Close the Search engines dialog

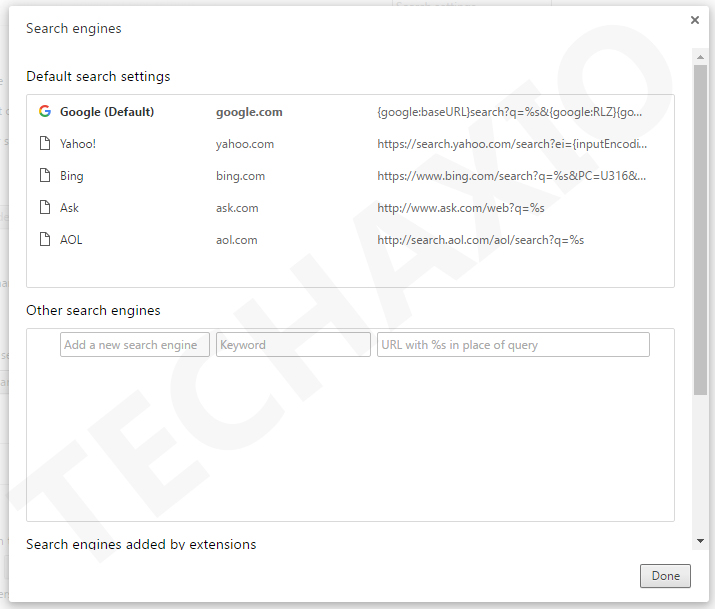pyautogui.click(x=694, y=20)
